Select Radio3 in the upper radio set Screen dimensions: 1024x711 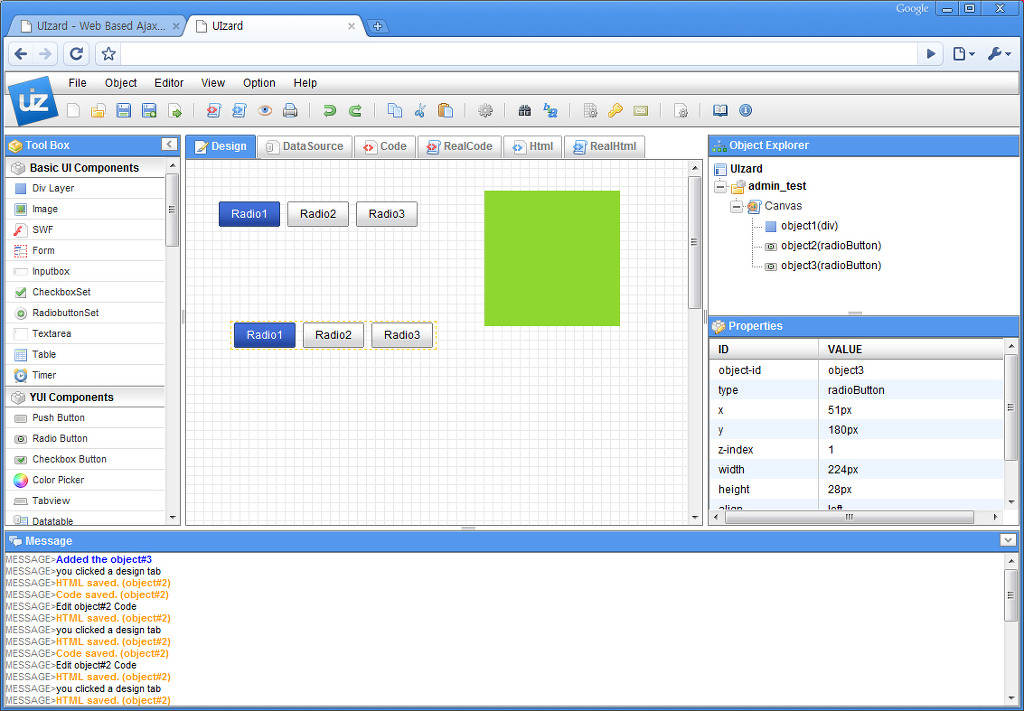(x=387, y=214)
